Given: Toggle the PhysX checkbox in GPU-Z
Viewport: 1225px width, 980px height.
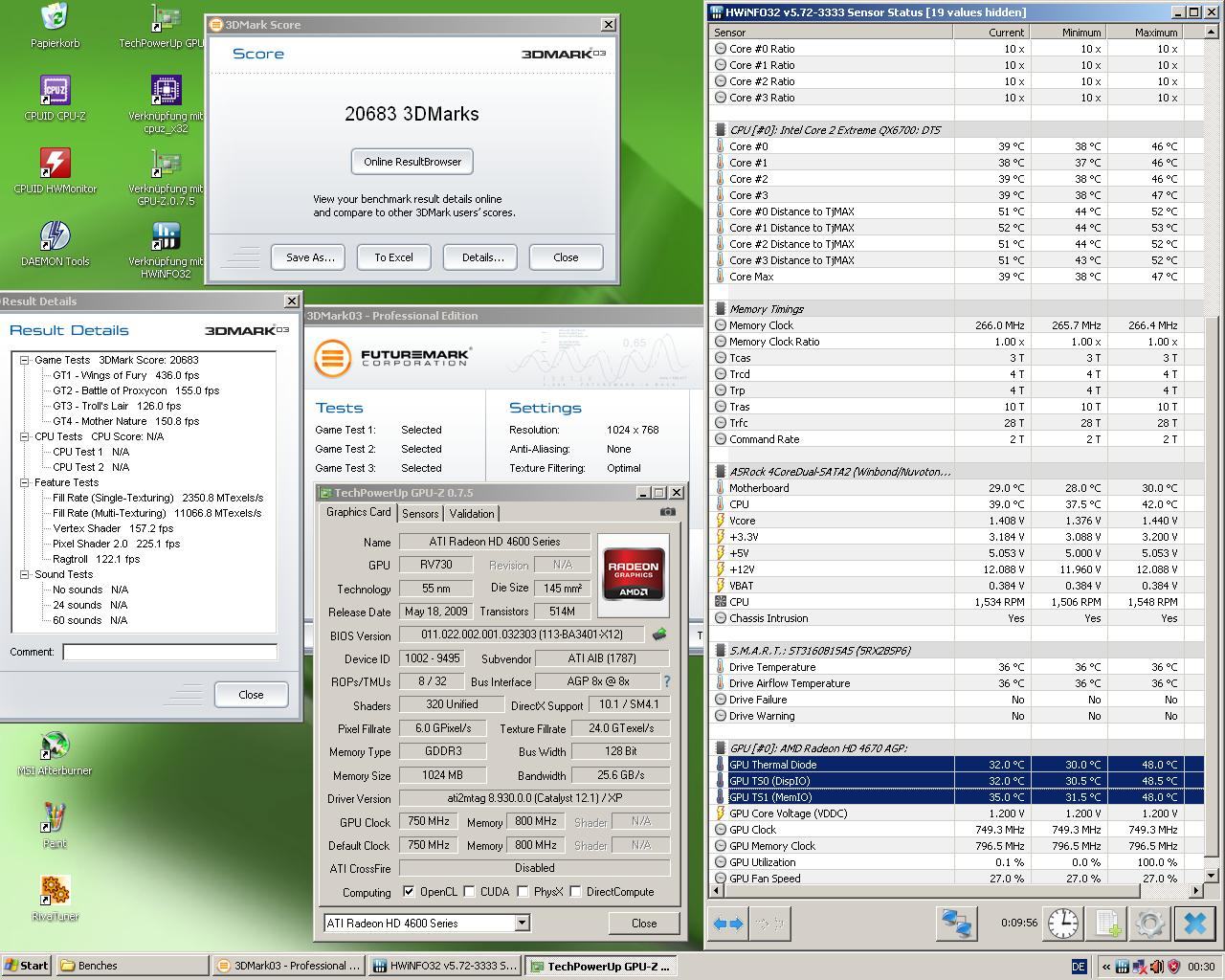Looking at the screenshot, I should click(523, 892).
